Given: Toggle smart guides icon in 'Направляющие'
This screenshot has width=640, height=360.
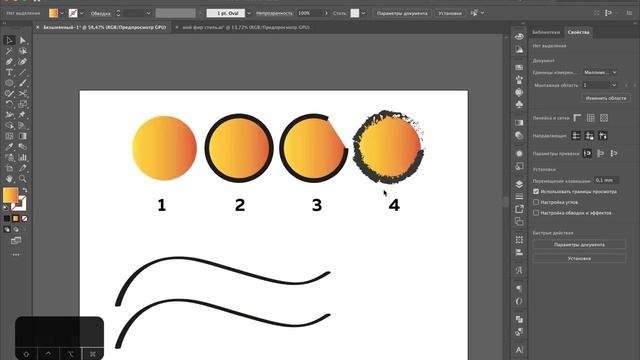Looking at the screenshot, I should click(603, 136).
